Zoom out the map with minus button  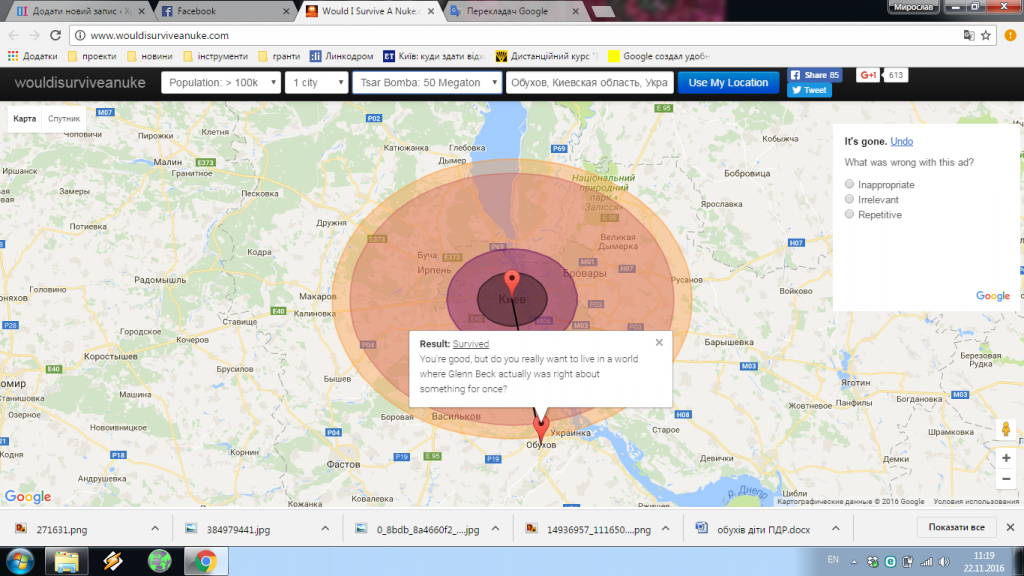pos(1006,479)
